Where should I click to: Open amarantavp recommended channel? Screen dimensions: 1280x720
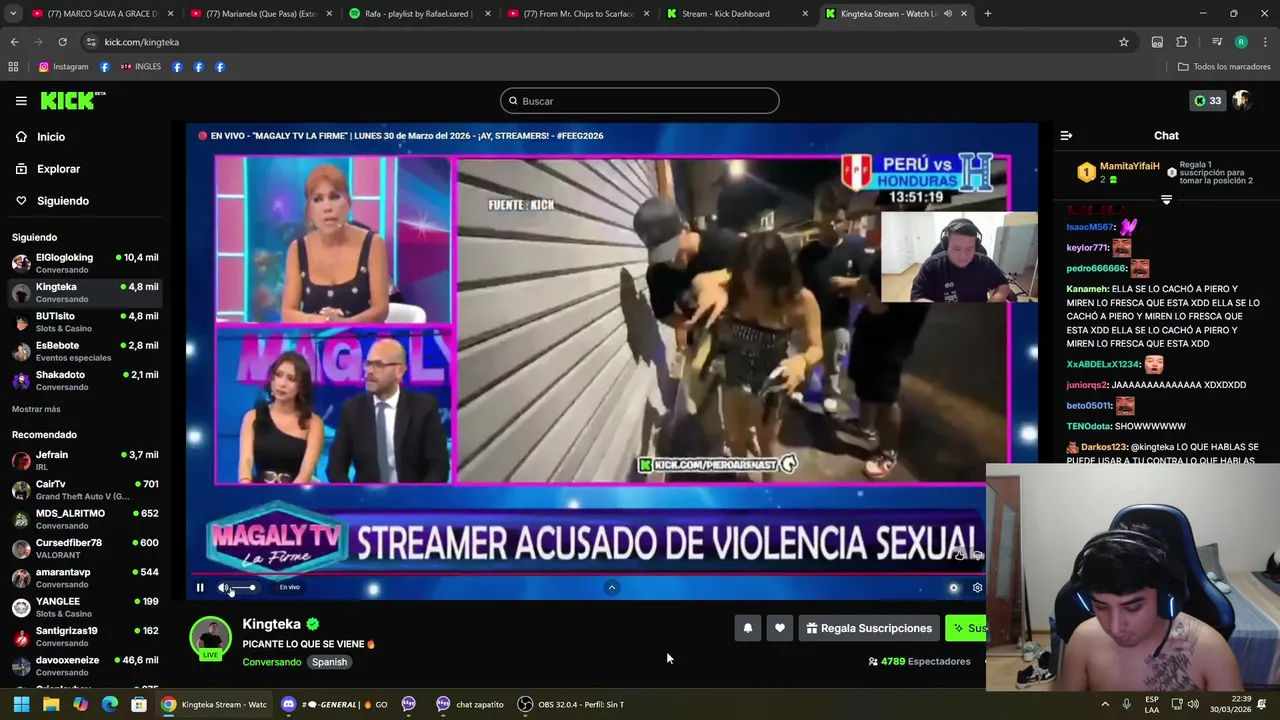click(85, 578)
